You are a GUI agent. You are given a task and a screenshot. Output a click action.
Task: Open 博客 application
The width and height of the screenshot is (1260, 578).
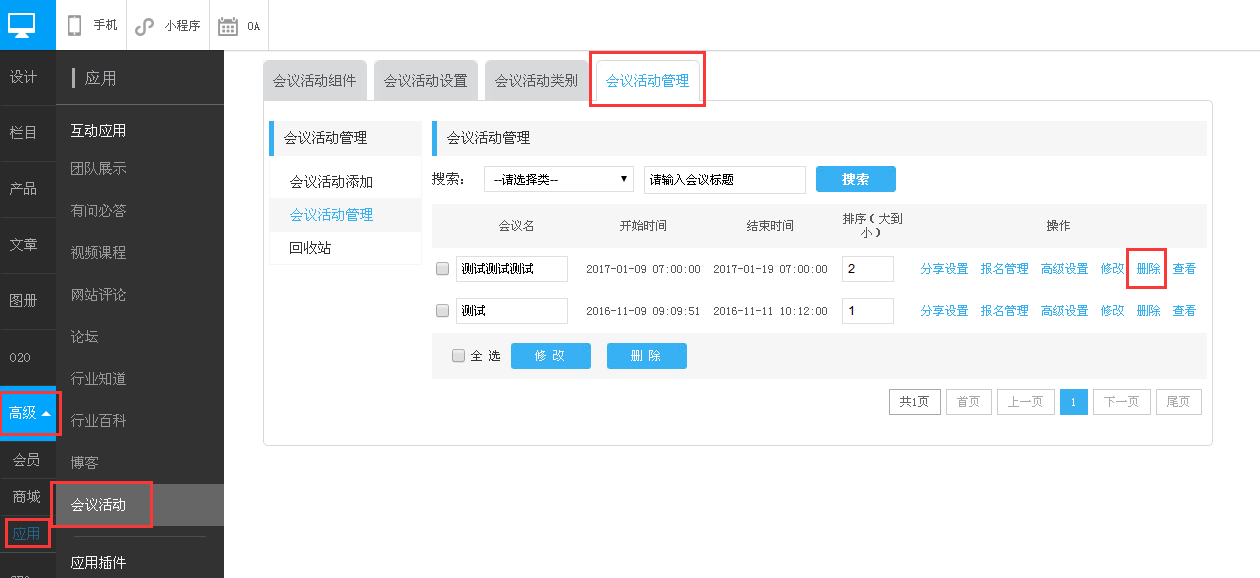(x=84, y=462)
